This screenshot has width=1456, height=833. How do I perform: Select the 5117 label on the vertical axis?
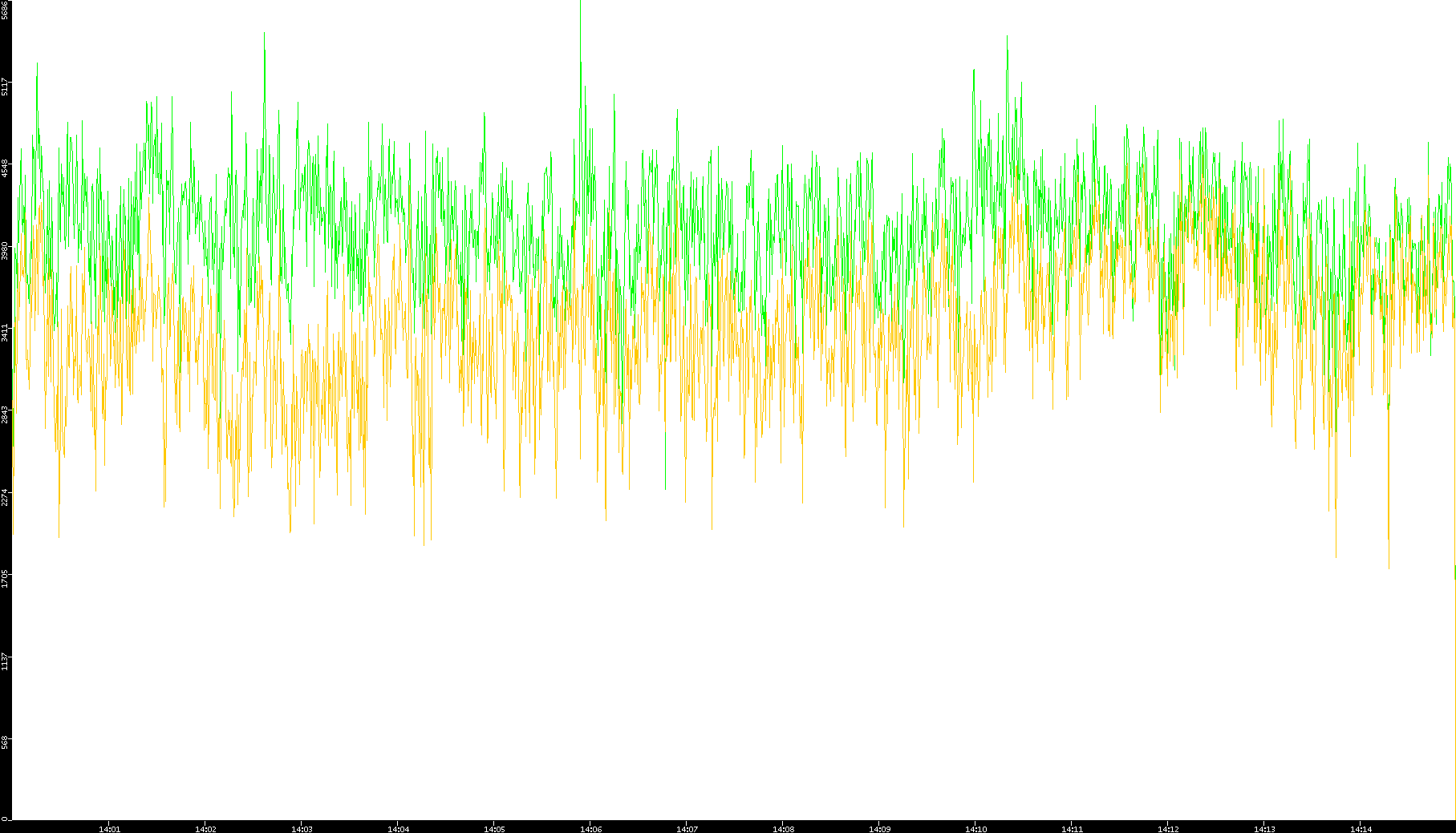(x=6, y=87)
